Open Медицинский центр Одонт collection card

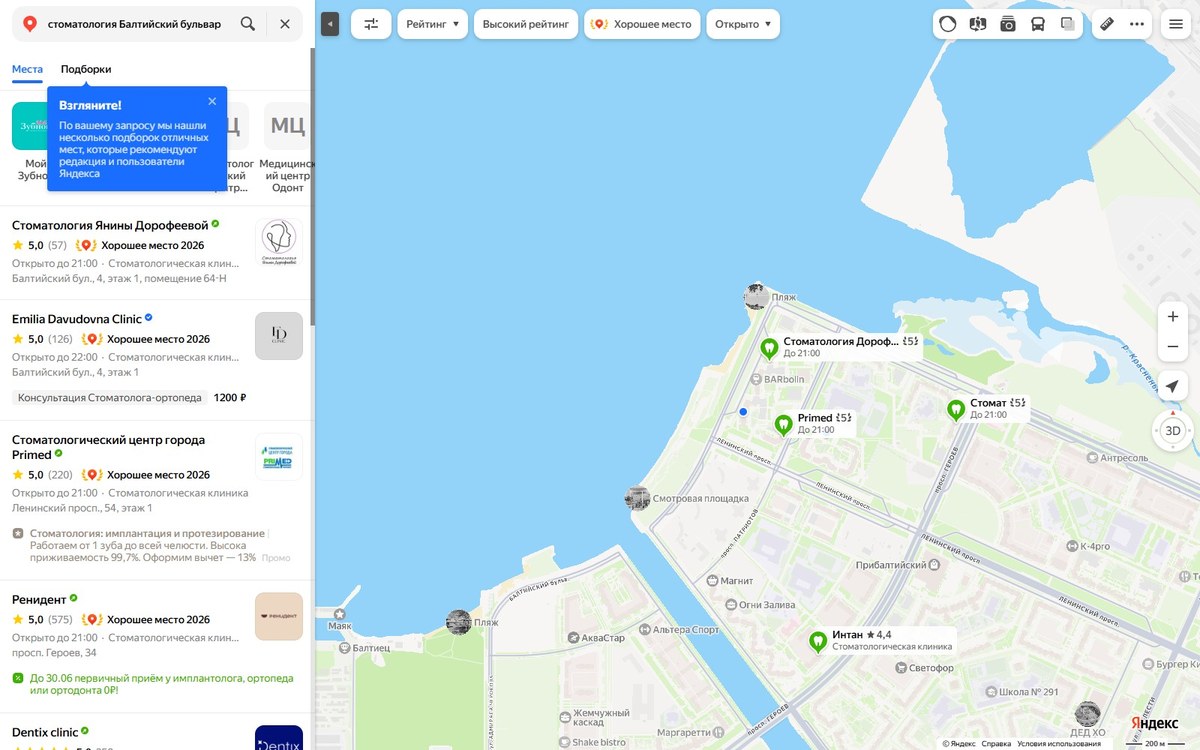[x=287, y=146]
